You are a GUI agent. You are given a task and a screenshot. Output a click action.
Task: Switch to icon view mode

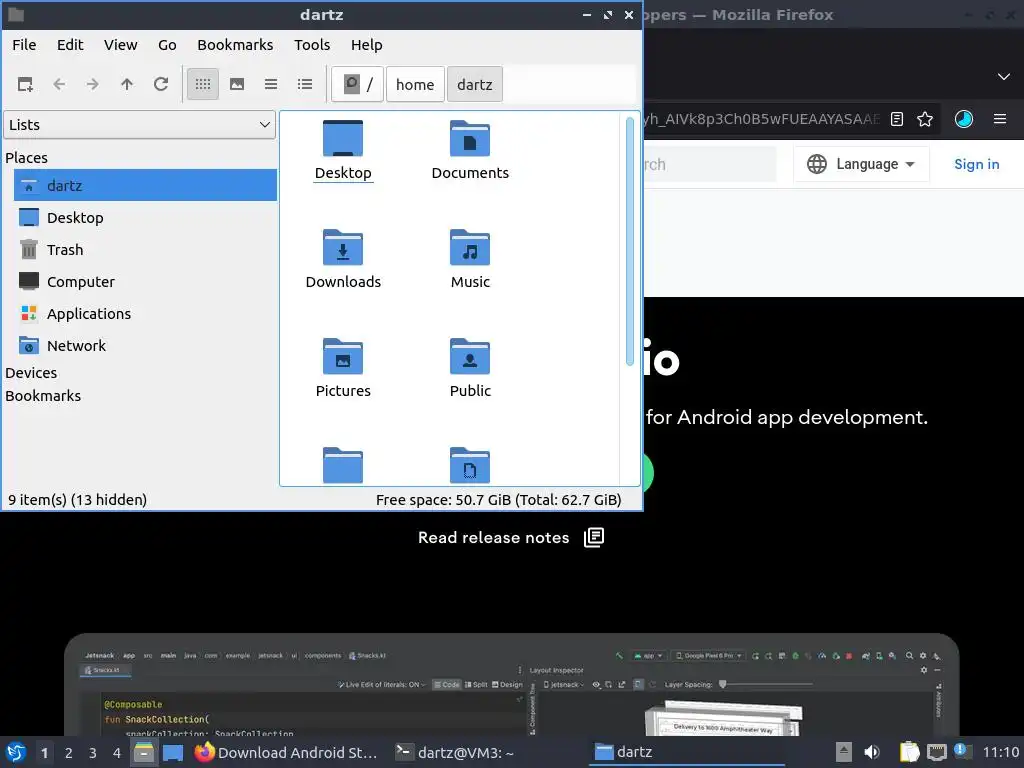(x=203, y=84)
